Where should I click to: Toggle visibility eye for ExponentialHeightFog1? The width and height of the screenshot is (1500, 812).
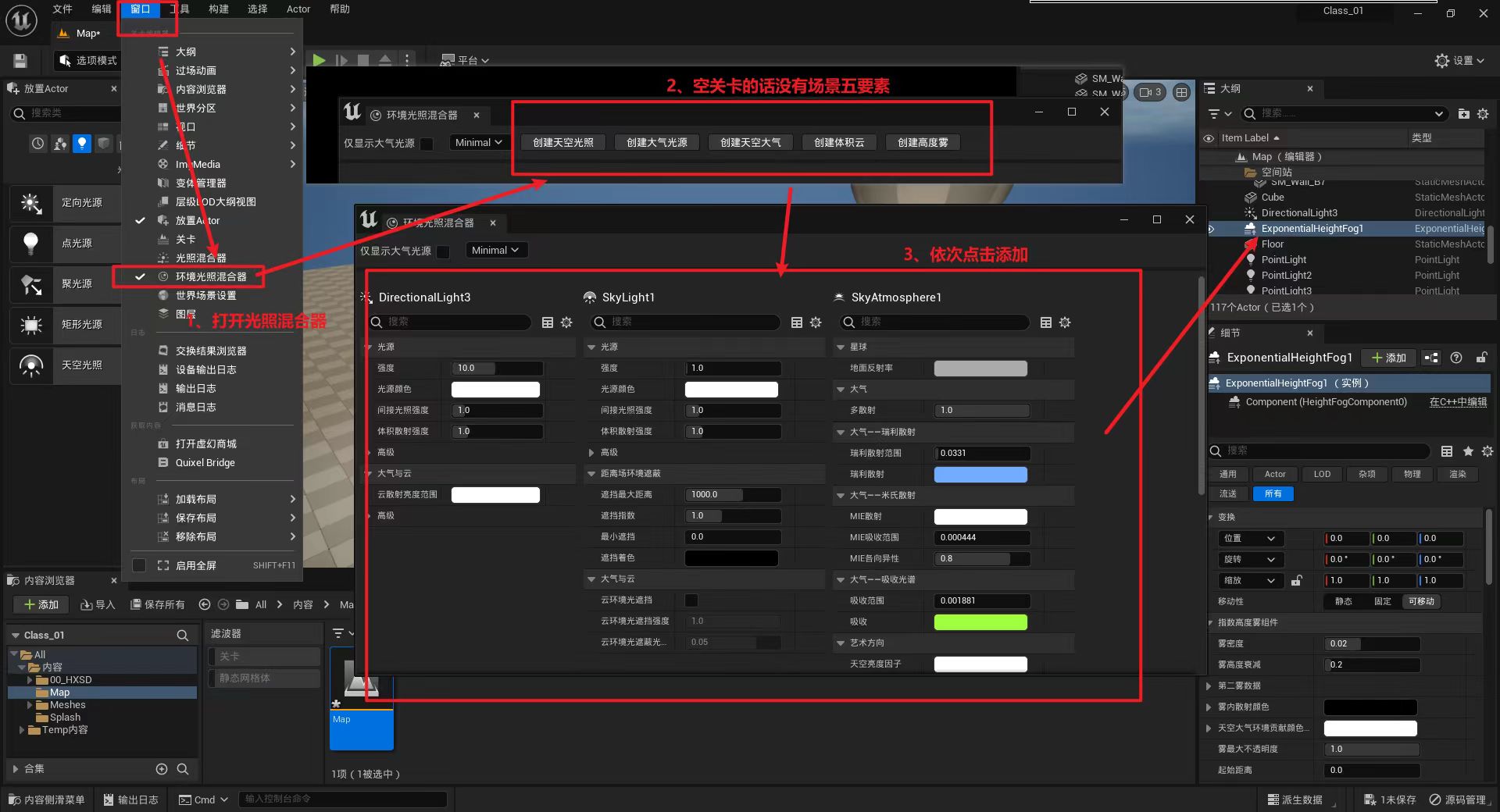coord(1211,229)
